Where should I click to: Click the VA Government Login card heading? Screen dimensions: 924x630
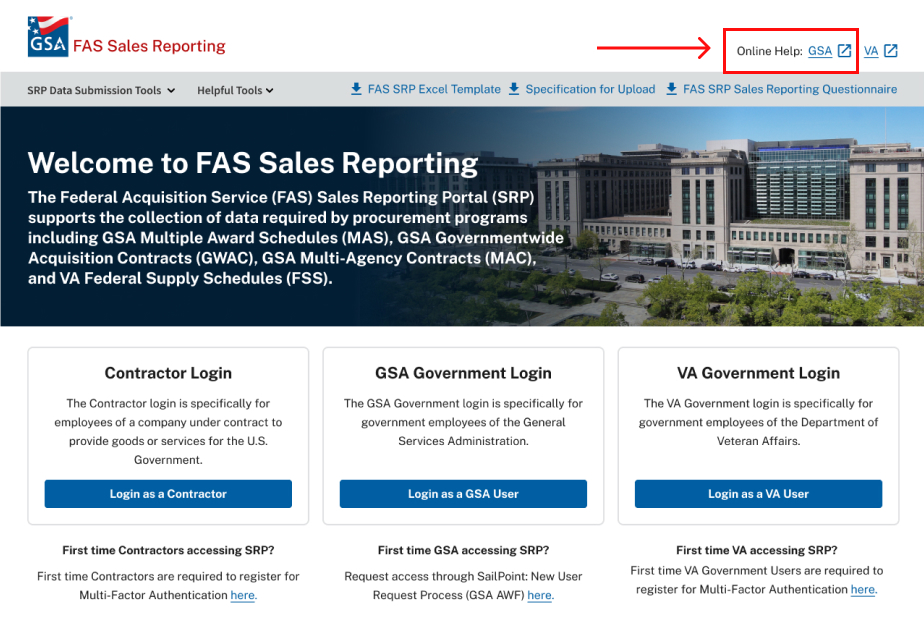pos(758,373)
